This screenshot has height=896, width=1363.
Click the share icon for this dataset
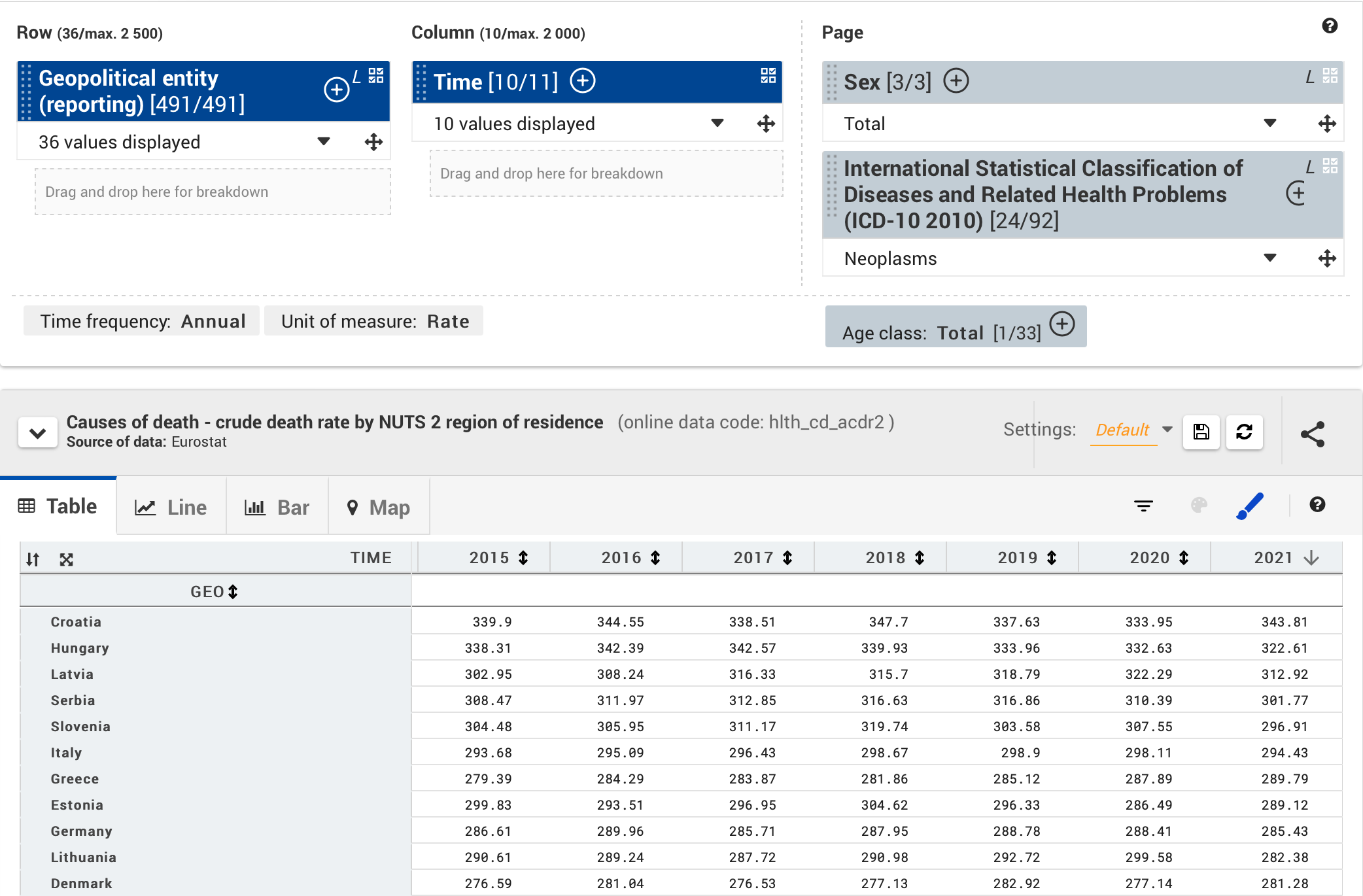tap(1314, 432)
